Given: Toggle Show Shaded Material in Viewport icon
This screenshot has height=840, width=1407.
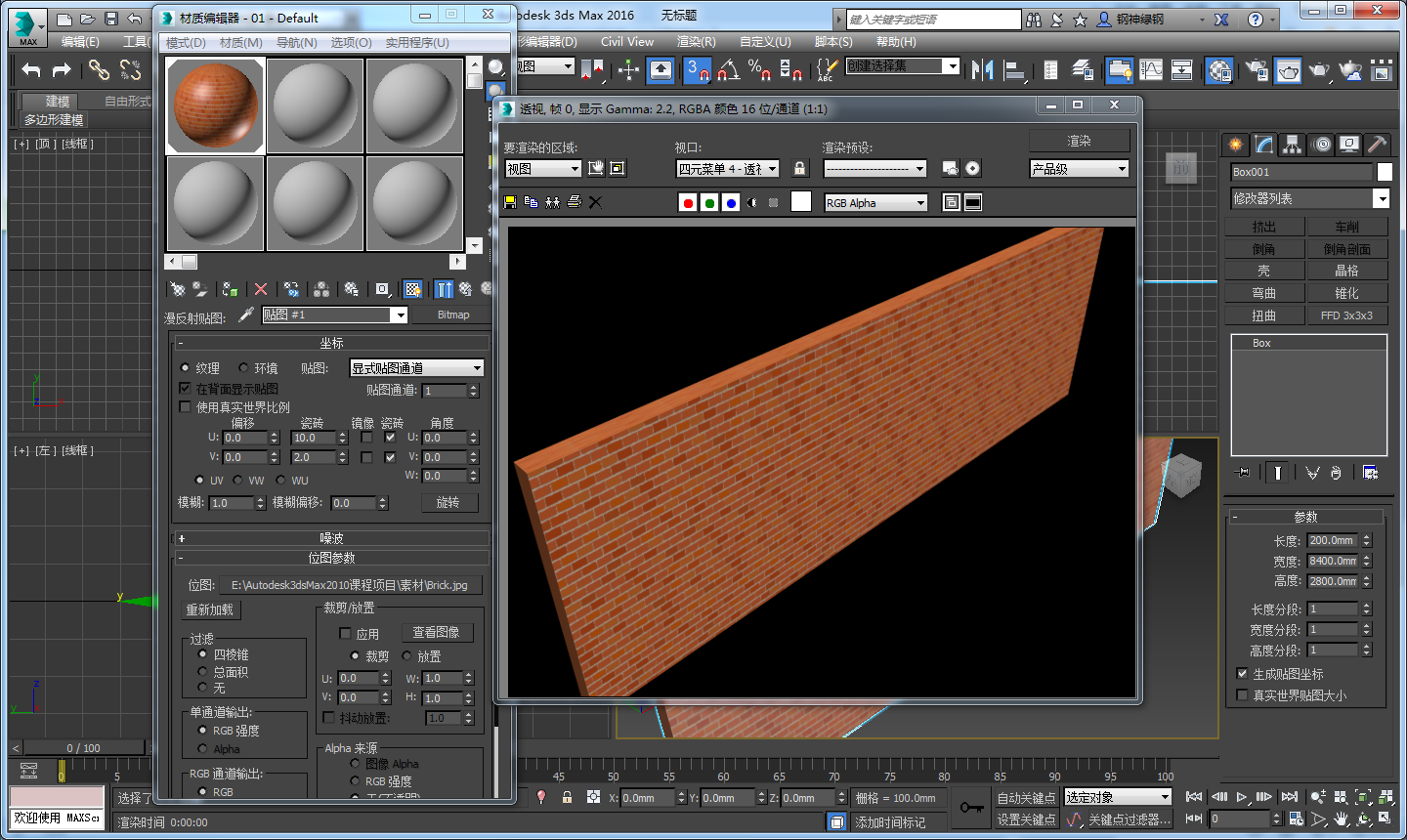Looking at the screenshot, I should pyautogui.click(x=413, y=289).
